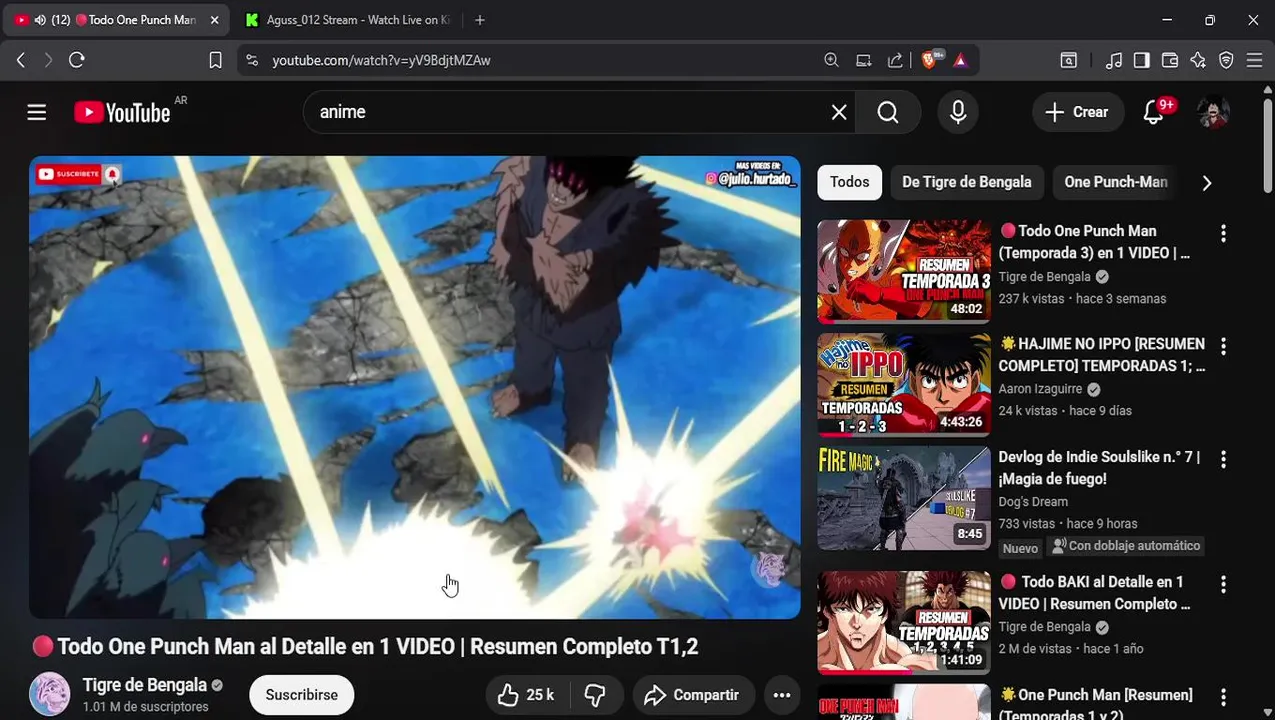This screenshot has height=720, width=1275.
Task: Close the Todo One Punch Man browser tab
Action: coord(214,20)
